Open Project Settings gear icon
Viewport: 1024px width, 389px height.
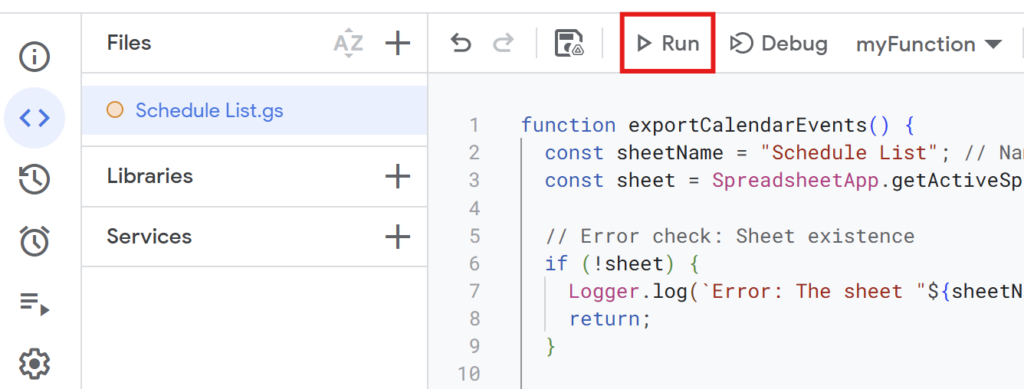pyautogui.click(x=35, y=363)
